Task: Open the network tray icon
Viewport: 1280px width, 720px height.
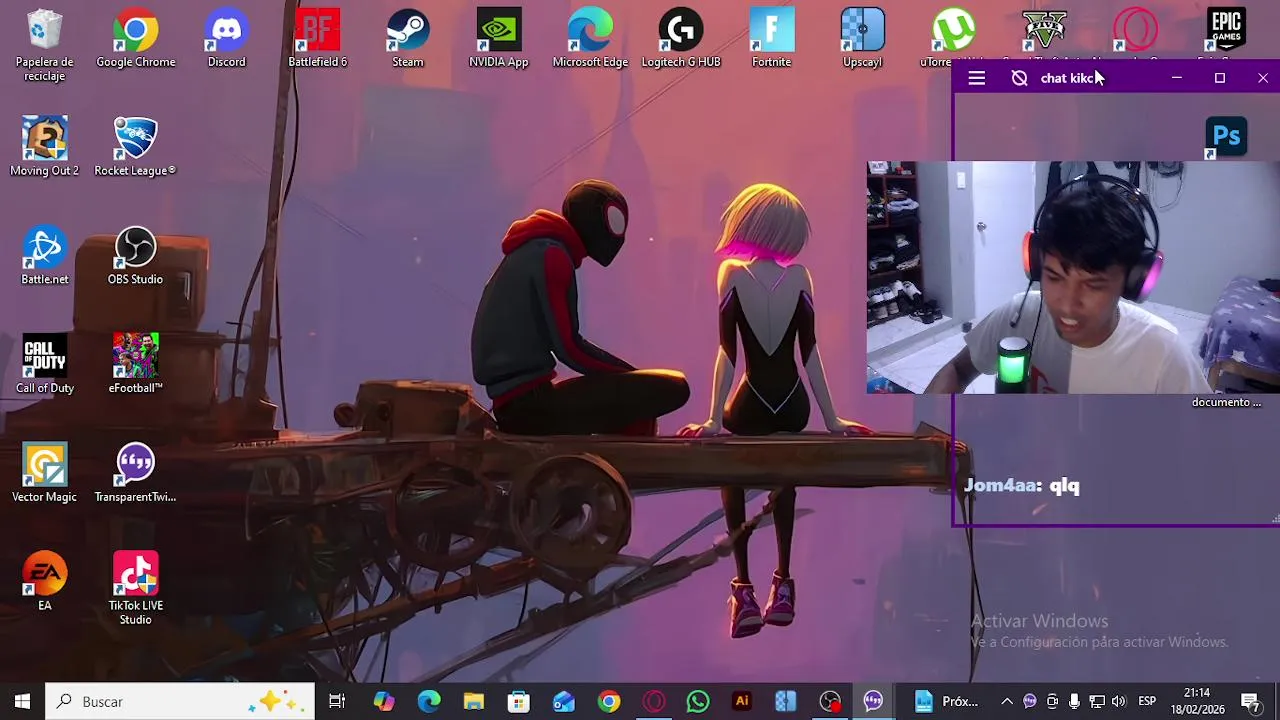Action: tap(1096, 702)
